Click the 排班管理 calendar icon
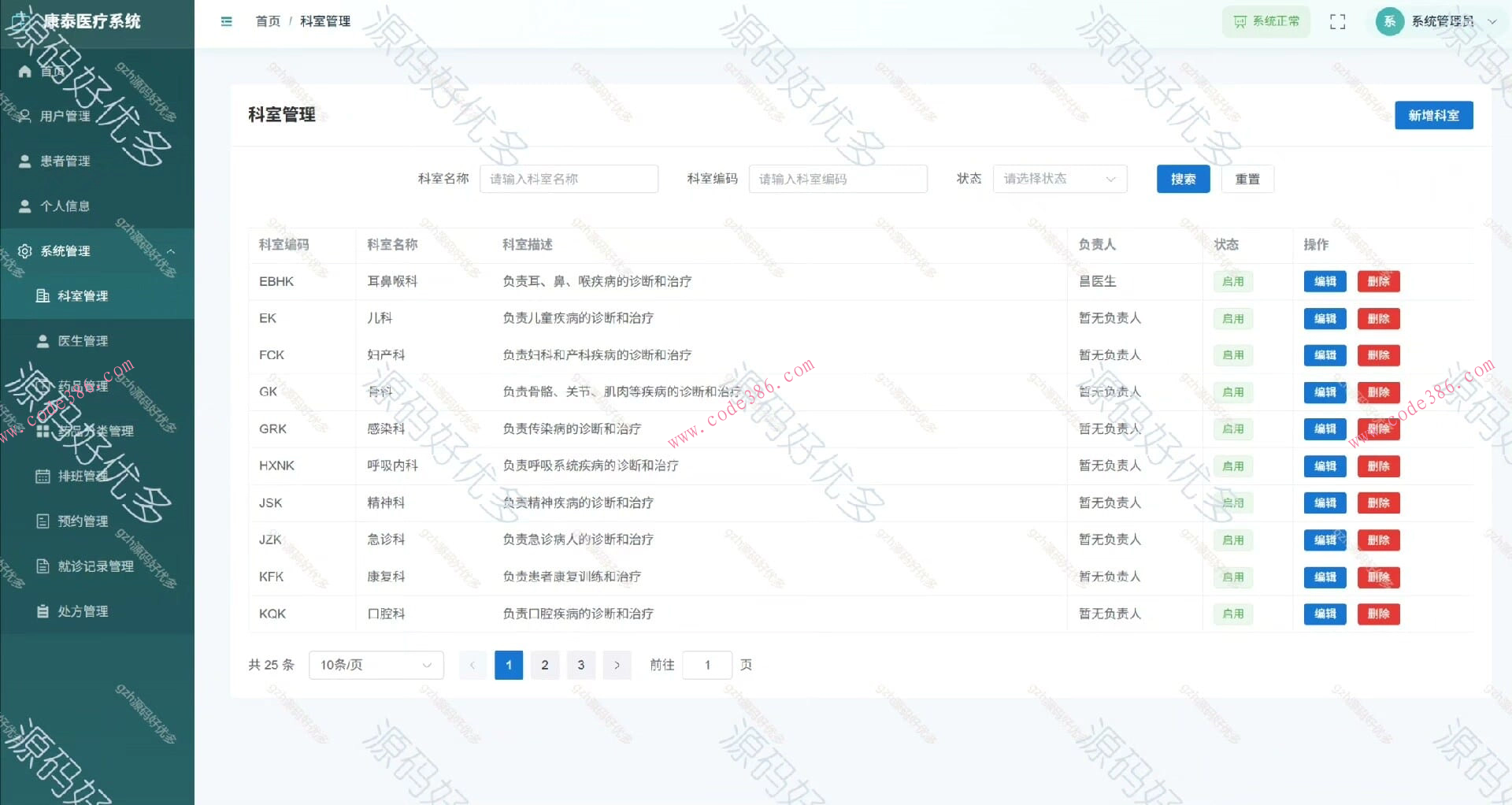This screenshot has width=1512, height=805. point(43,476)
